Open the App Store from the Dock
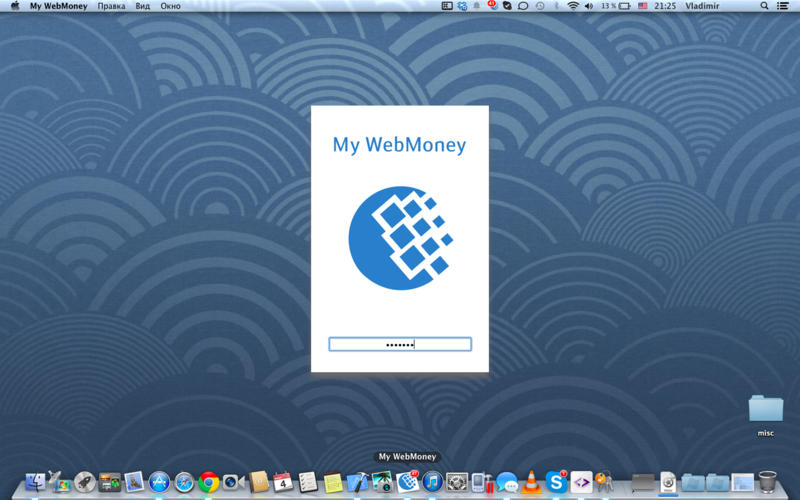Viewport: 800px width, 500px height. (159, 482)
